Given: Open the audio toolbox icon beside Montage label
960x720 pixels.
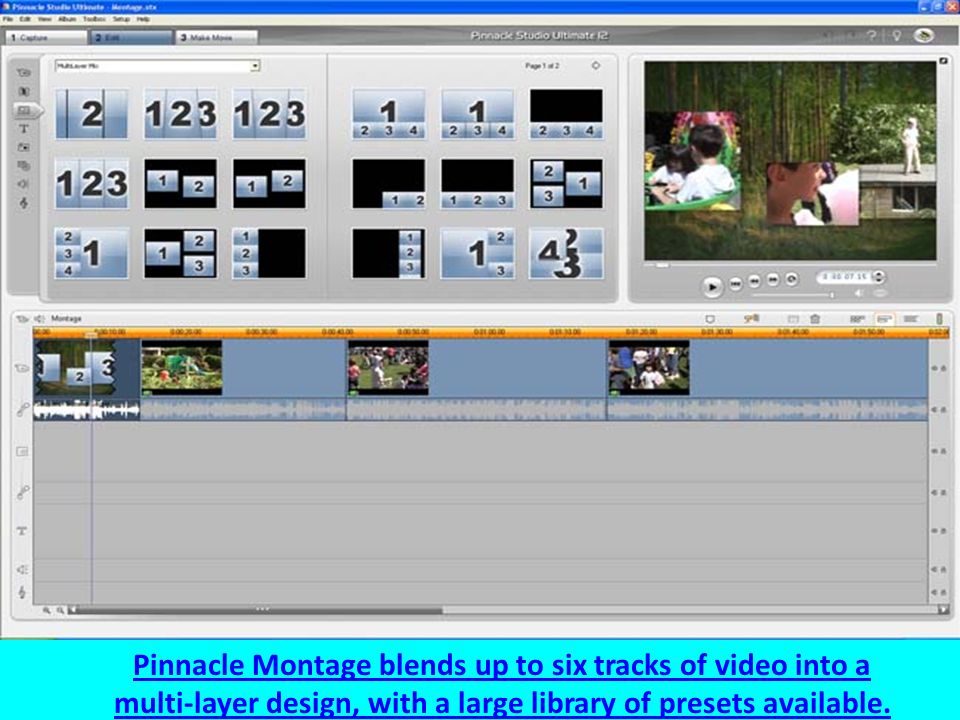Looking at the screenshot, I should [x=39, y=319].
